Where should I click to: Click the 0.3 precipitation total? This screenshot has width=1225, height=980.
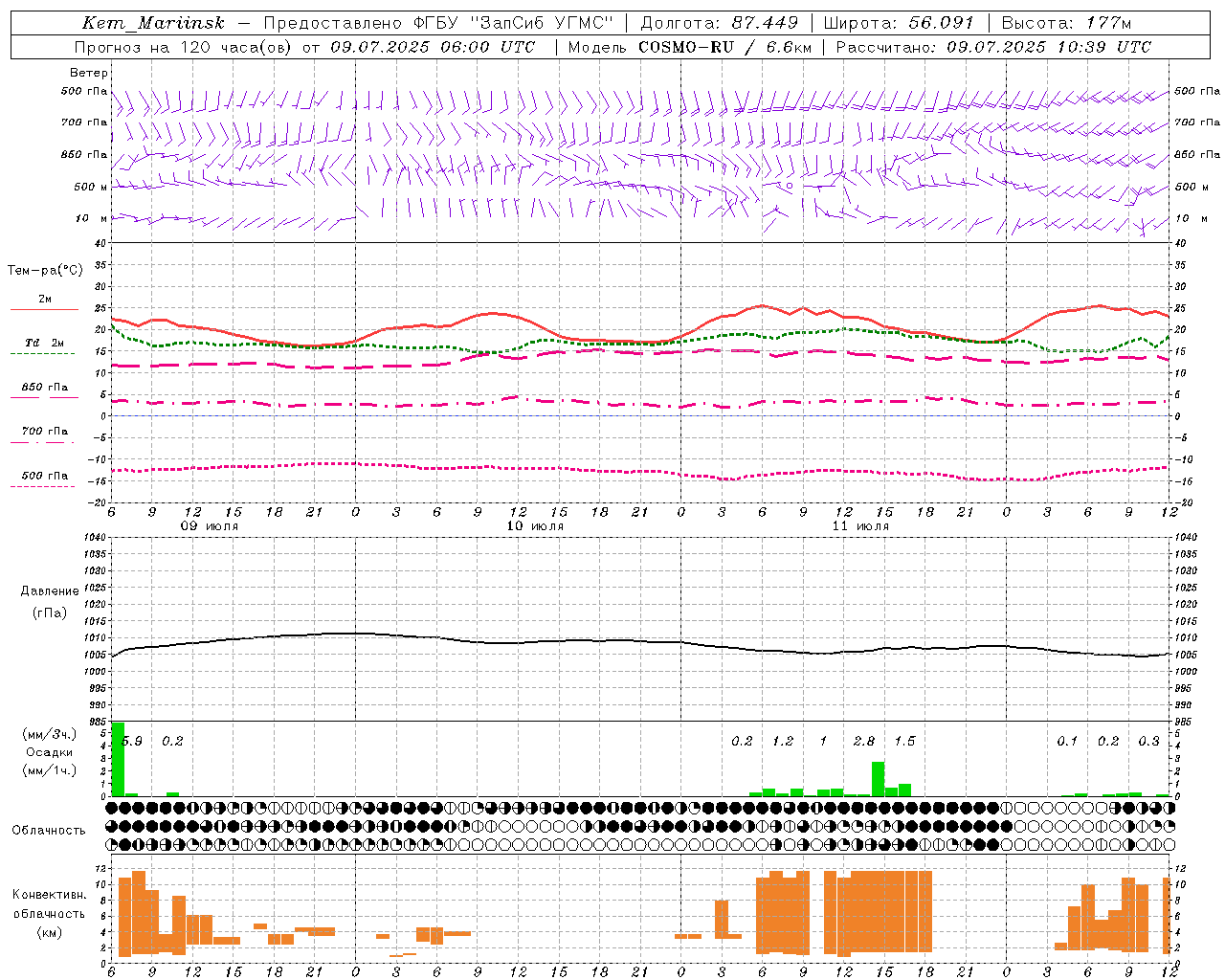pyautogui.click(x=1148, y=742)
